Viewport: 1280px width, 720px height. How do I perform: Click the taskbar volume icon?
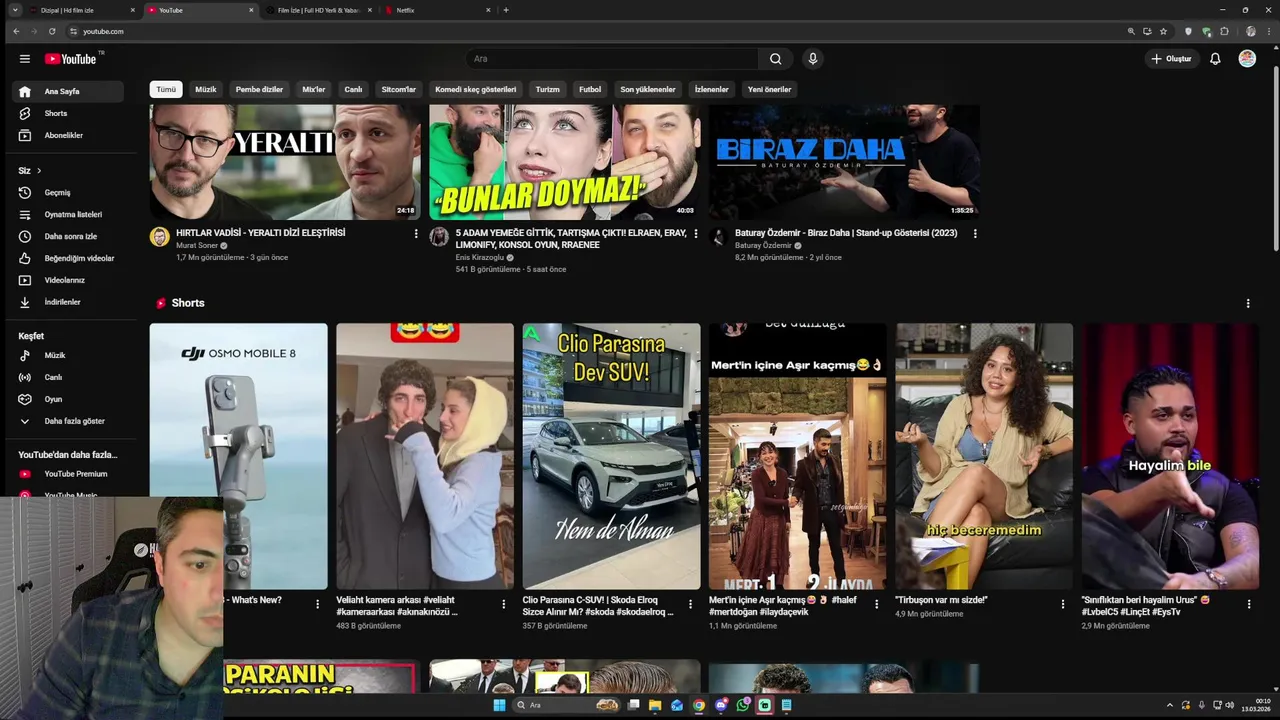tap(1229, 705)
